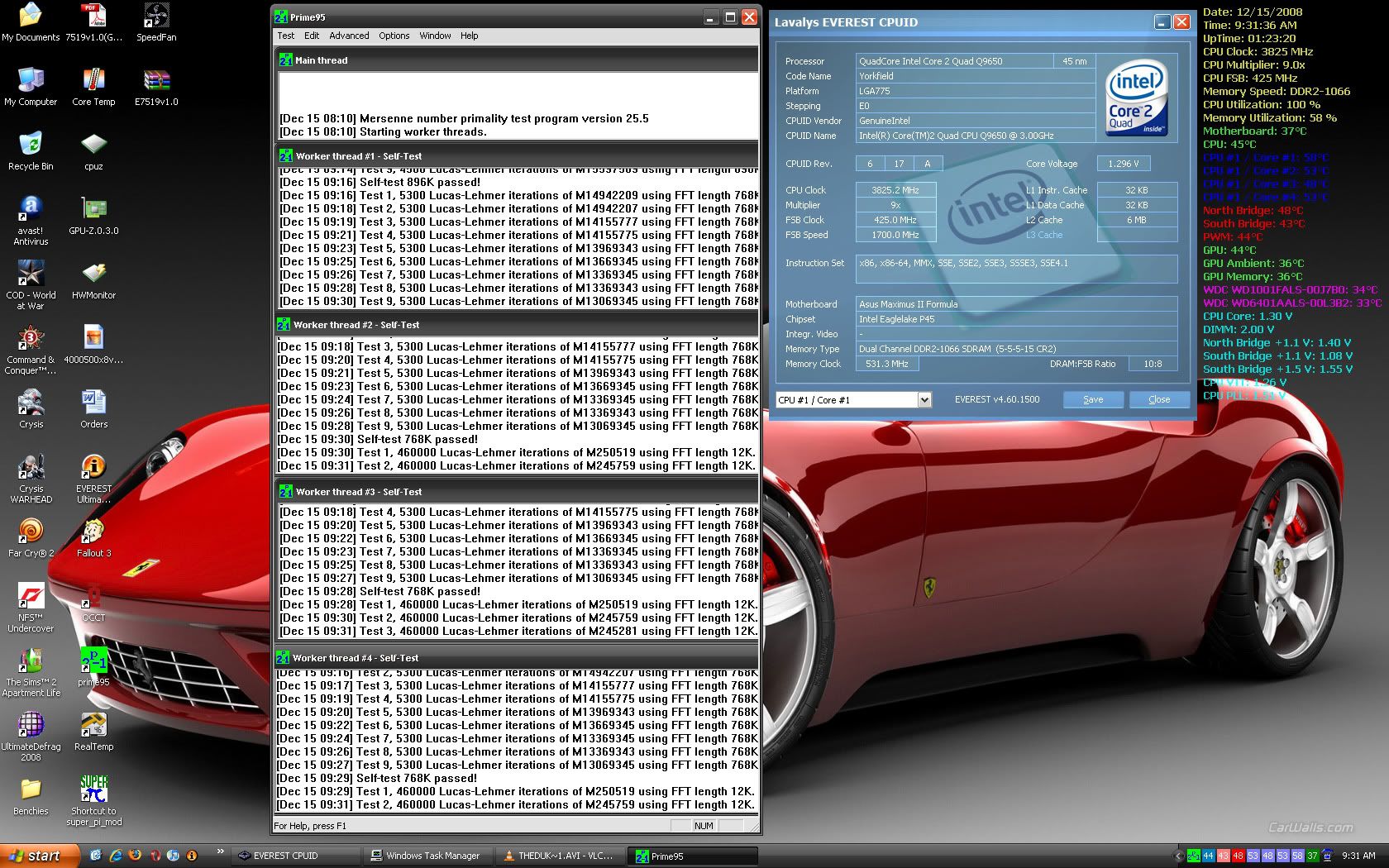Open the 7519v1.0 PDF desktop icon

coord(93,22)
